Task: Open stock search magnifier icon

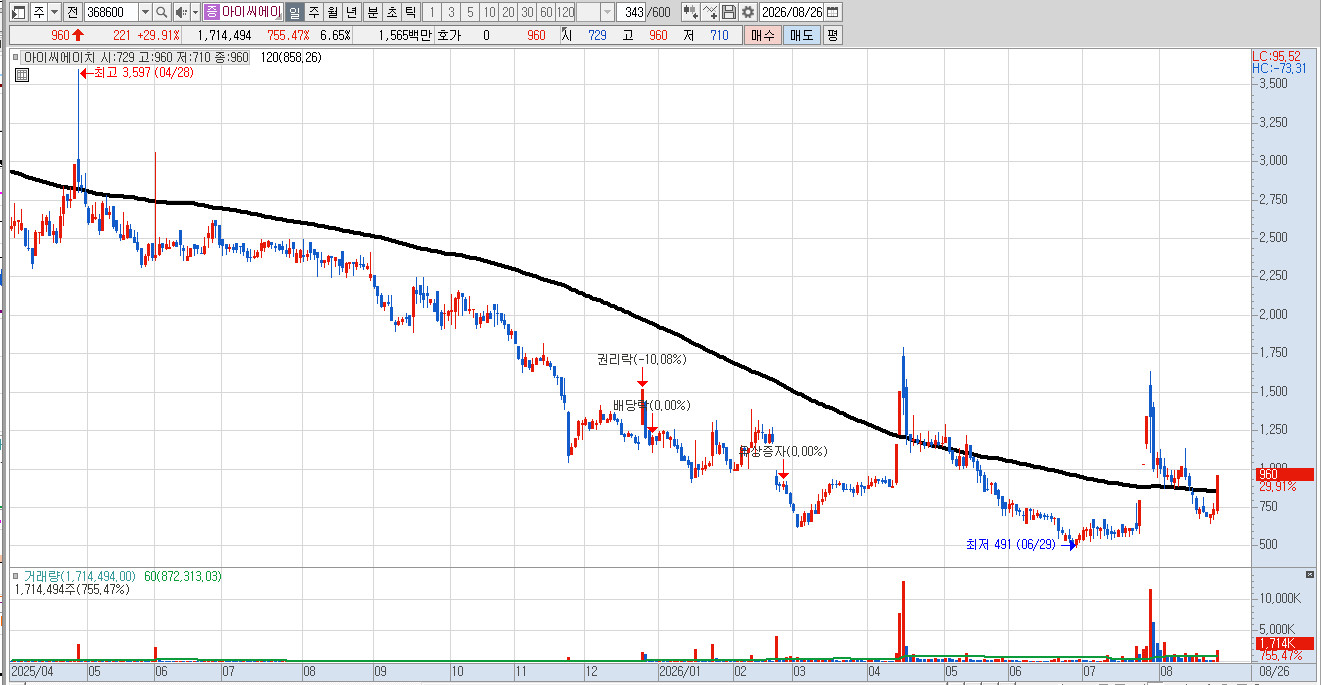Action: (162, 12)
